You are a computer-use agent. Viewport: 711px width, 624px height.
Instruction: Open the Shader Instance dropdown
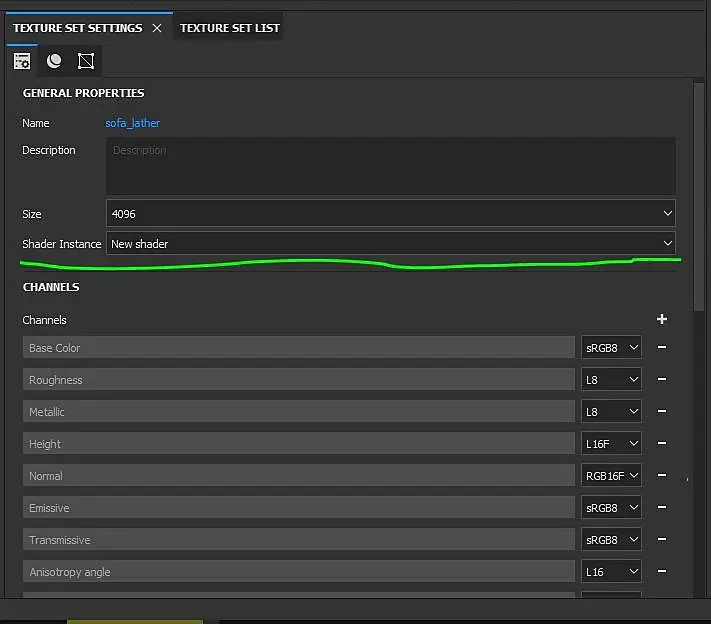tap(390, 244)
